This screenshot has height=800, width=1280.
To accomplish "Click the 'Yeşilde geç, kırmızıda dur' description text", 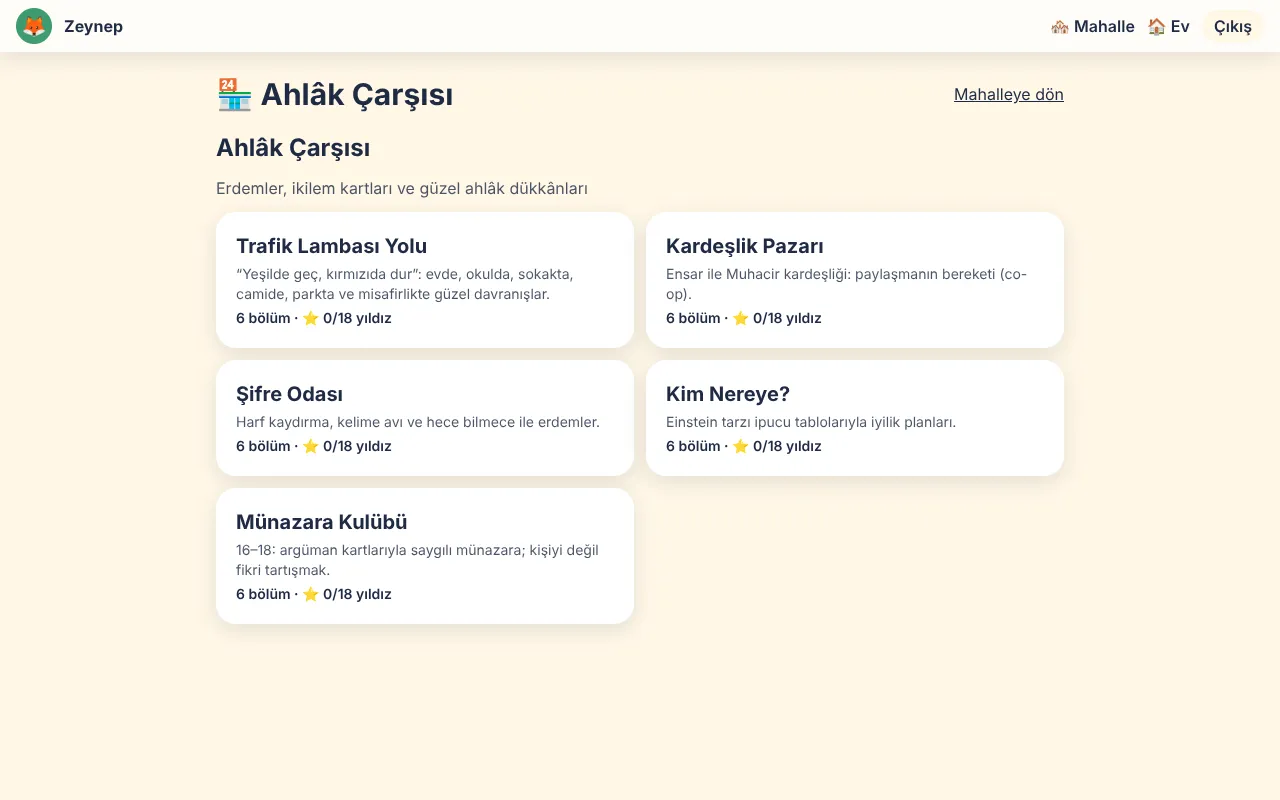I will tap(405, 284).
